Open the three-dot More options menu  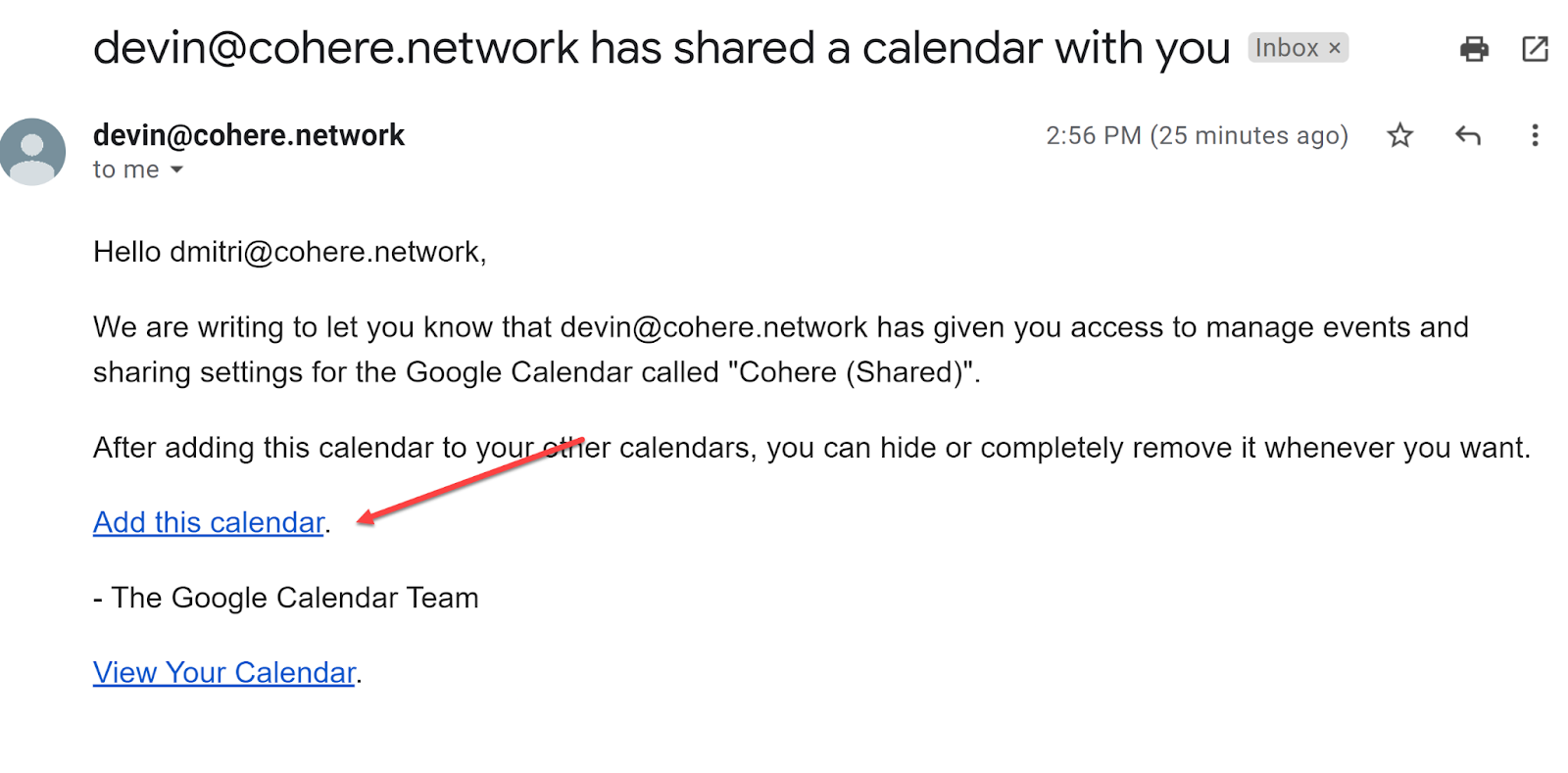1535,135
